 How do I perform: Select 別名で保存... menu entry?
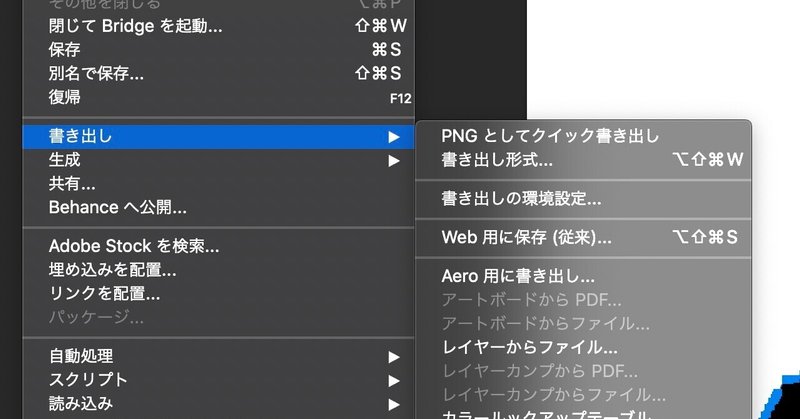218,73
